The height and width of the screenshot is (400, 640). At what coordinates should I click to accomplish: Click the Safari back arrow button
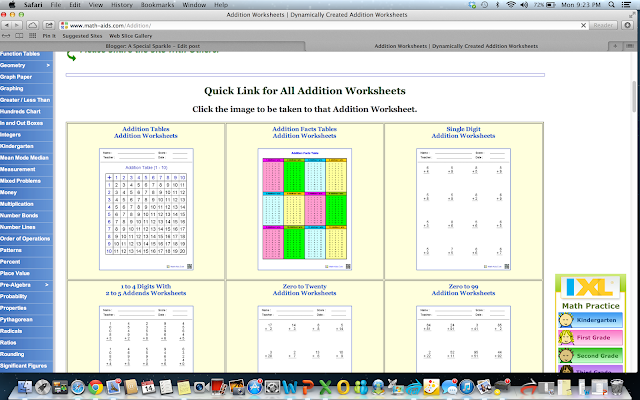[7, 25]
